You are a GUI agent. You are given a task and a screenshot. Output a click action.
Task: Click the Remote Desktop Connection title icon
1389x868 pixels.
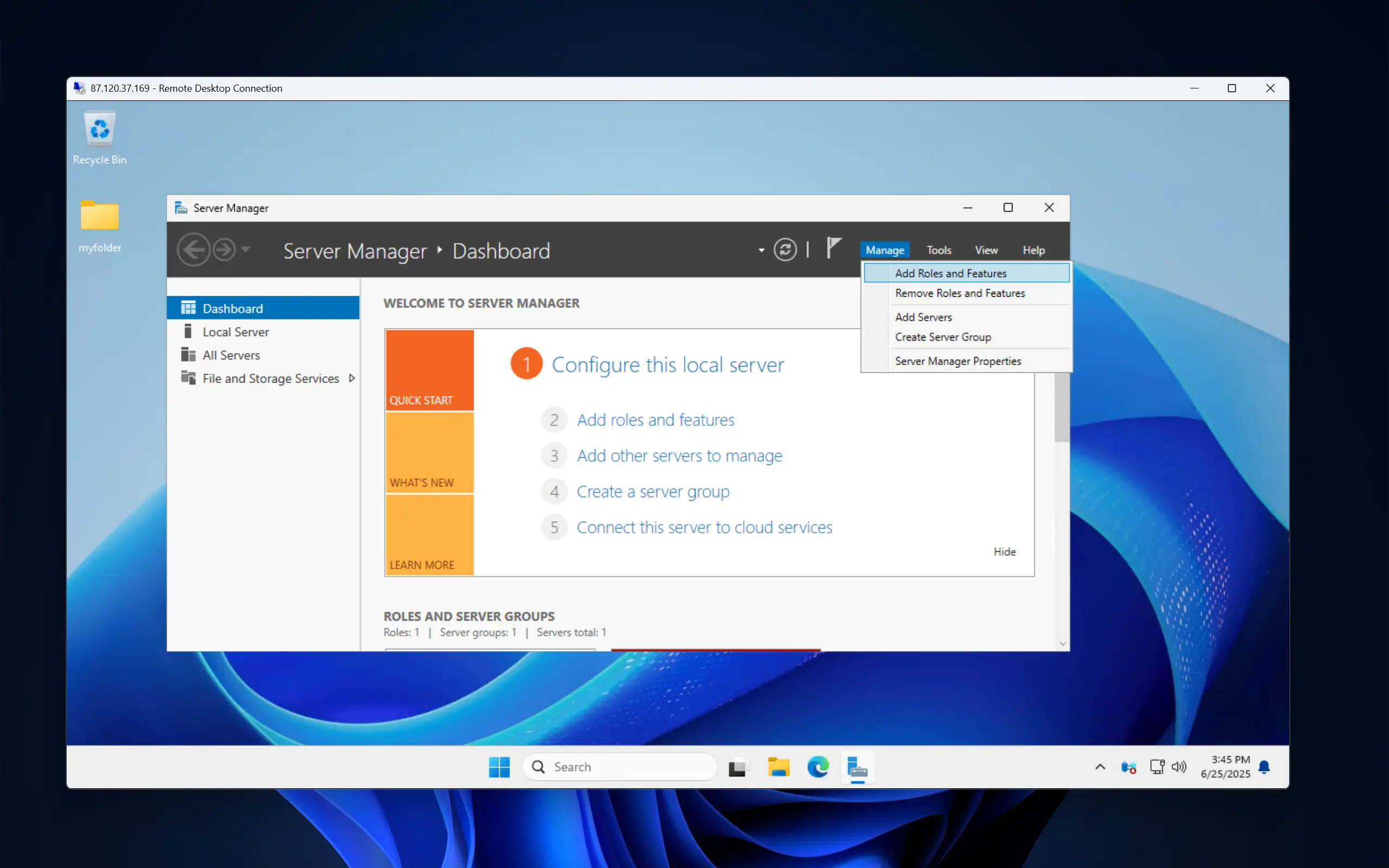tap(79, 88)
